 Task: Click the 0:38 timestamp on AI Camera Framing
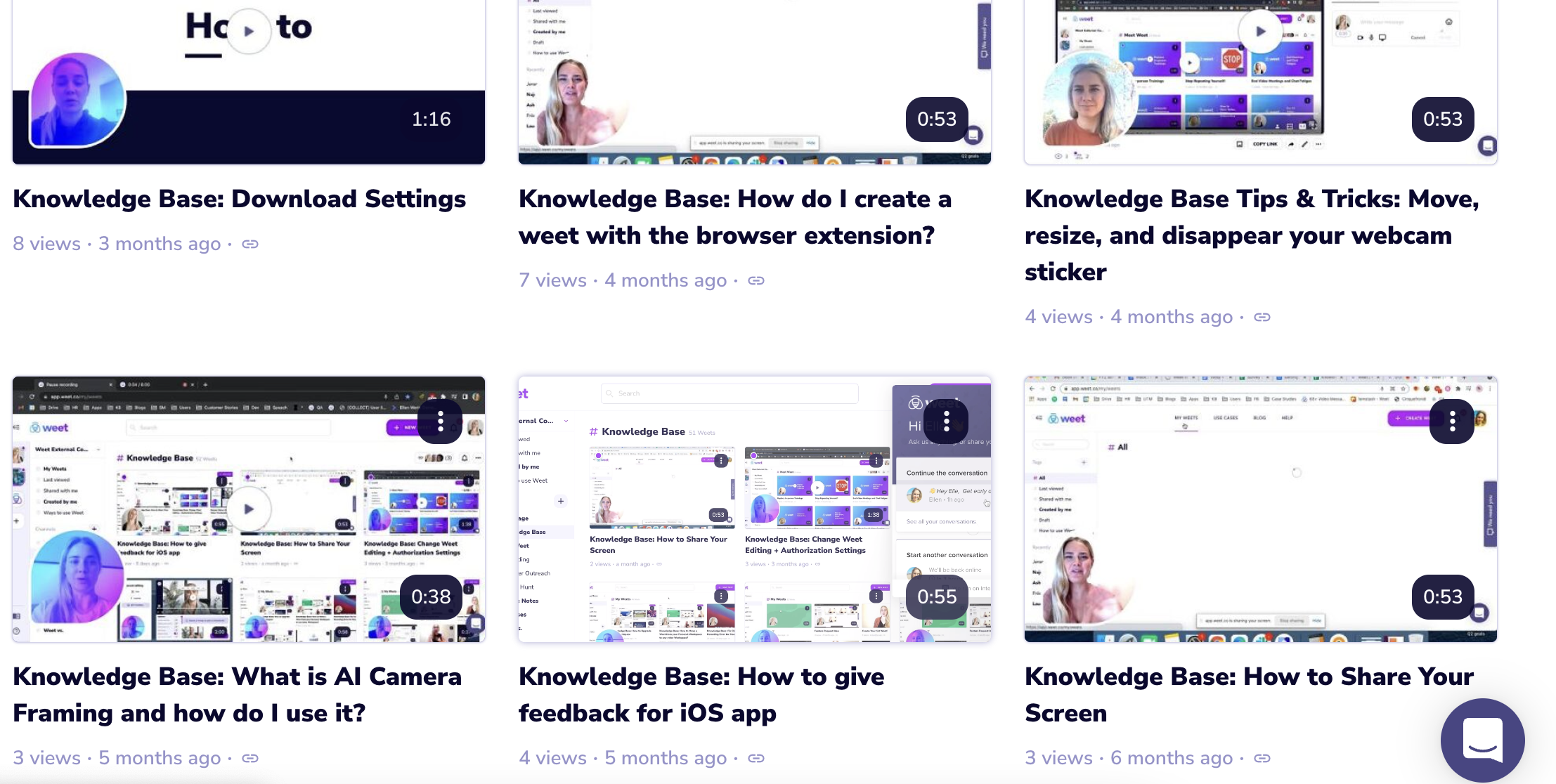(x=429, y=597)
